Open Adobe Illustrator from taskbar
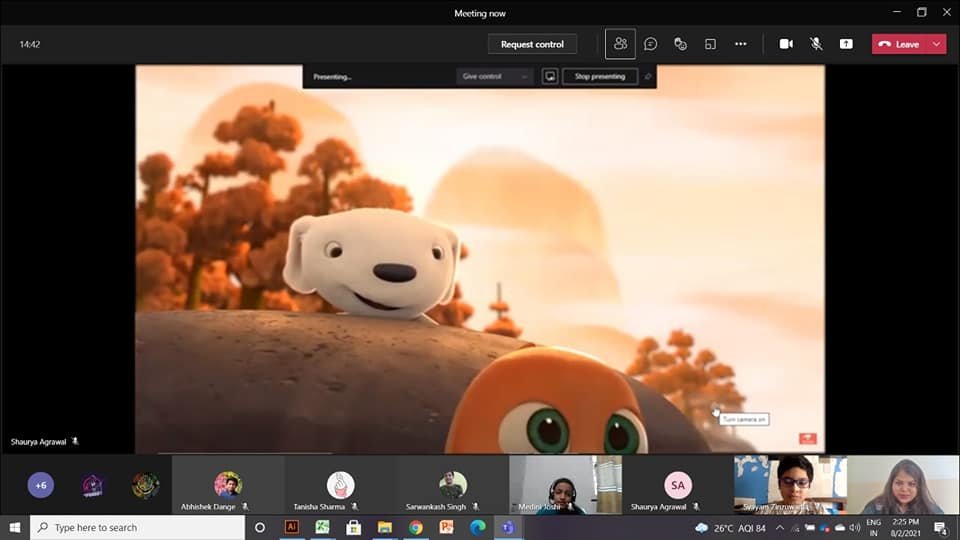The width and height of the screenshot is (960, 540). [x=291, y=527]
